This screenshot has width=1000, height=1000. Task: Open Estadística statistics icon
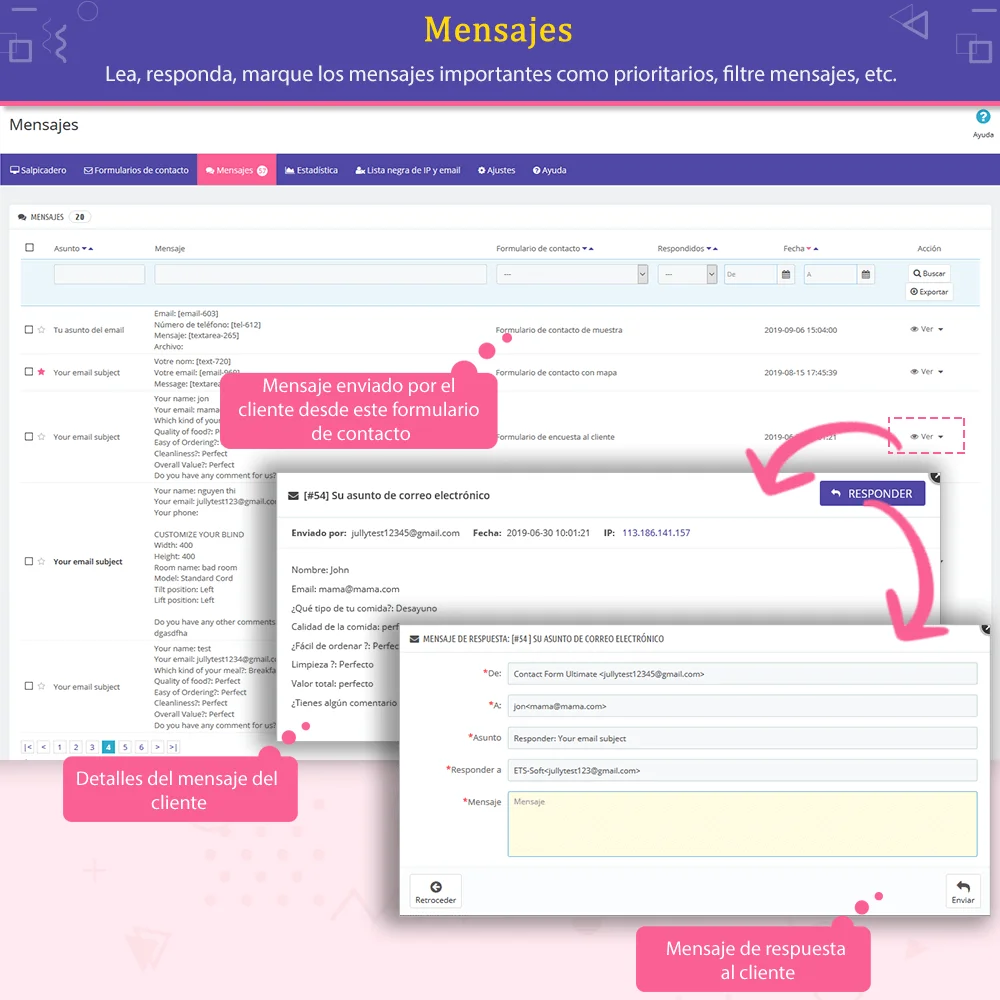coord(288,170)
